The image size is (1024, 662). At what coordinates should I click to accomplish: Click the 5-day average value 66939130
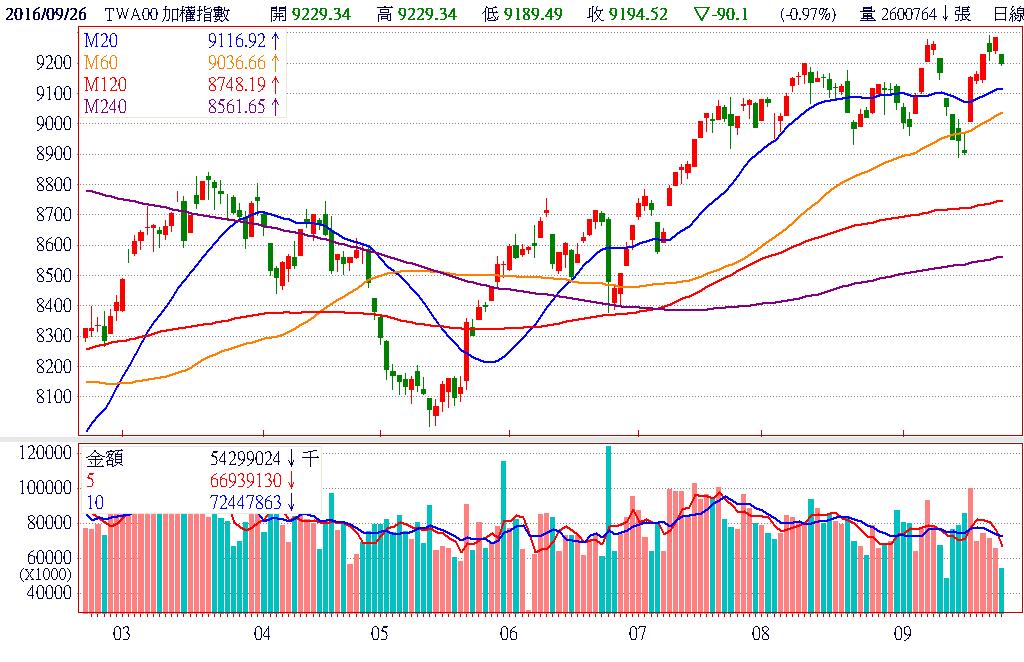coord(246,481)
